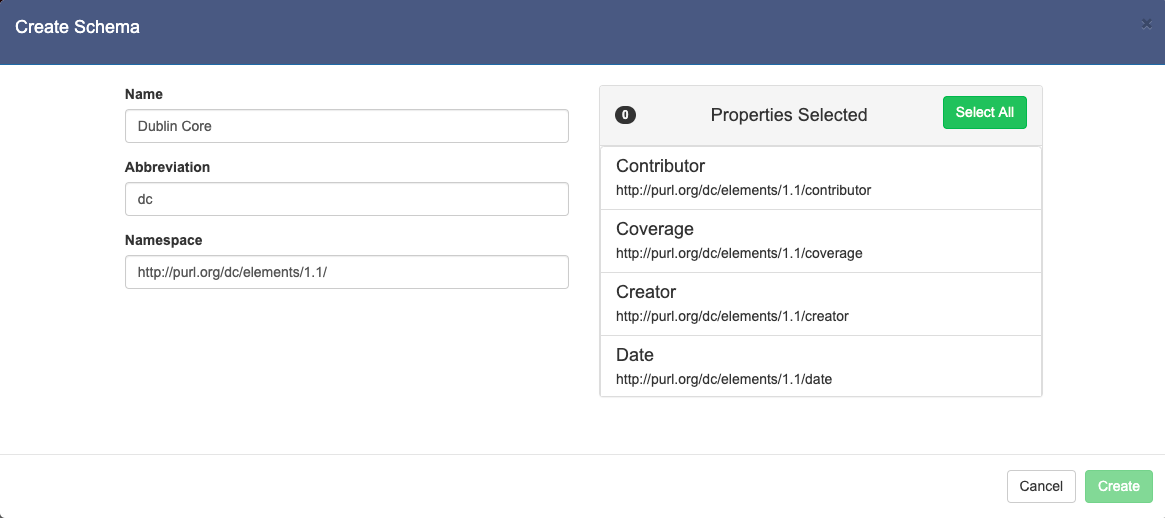Click the coverage purl.org URL text
This screenshot has width=1165, height=518.
click(739, 253)
